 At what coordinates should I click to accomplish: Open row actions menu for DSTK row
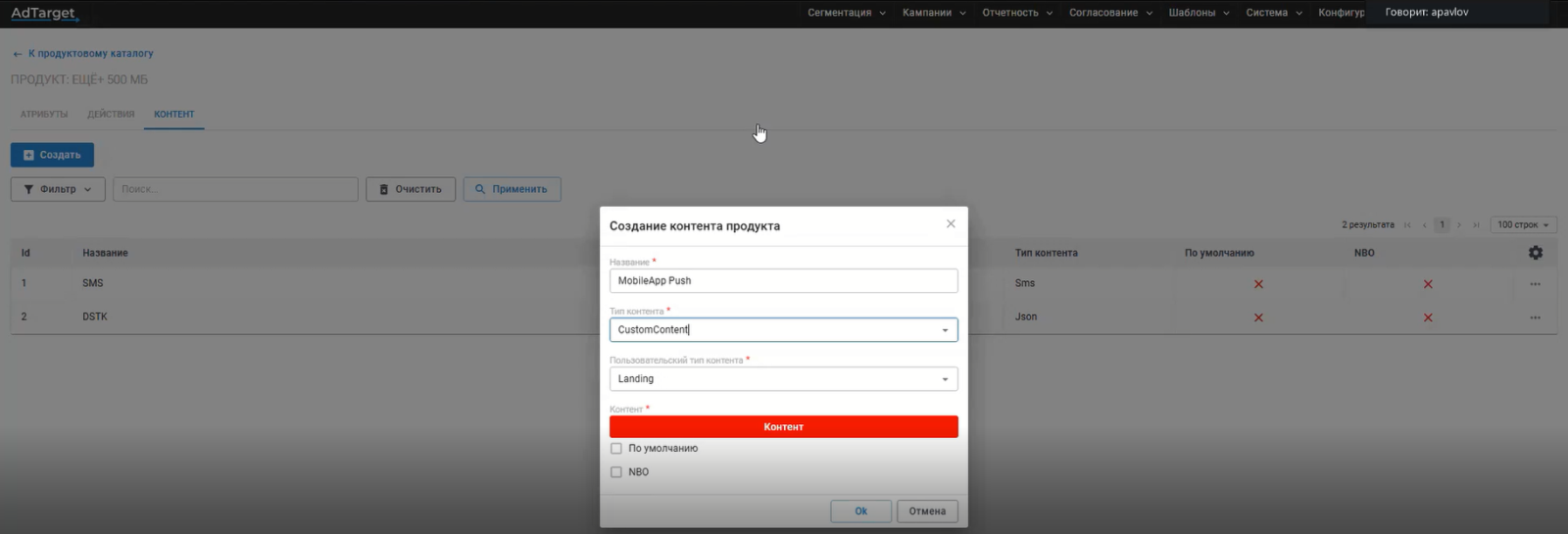click(1535, 317)
